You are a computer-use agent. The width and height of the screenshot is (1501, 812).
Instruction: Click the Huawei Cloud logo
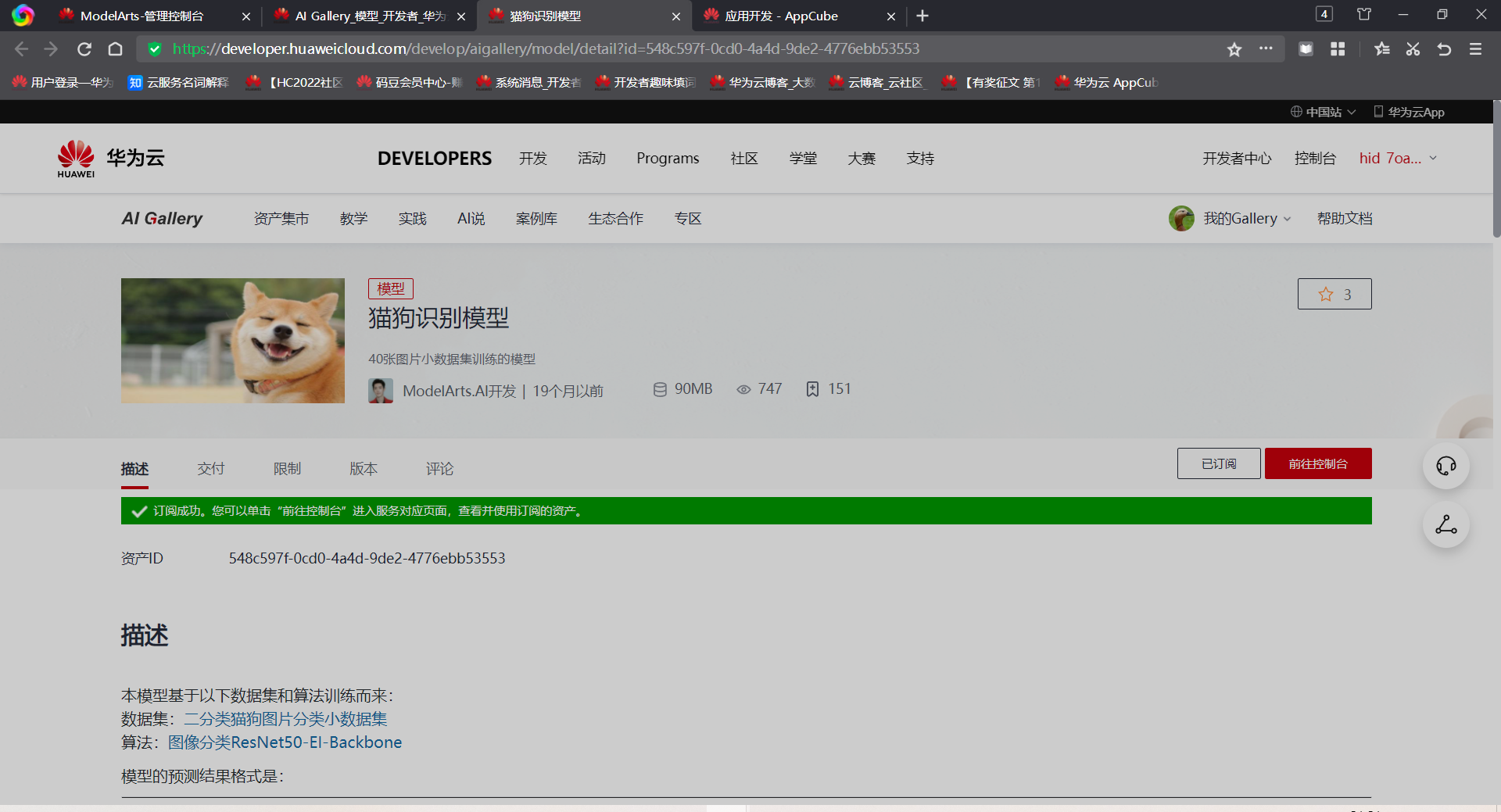click(x=111, y=159)
